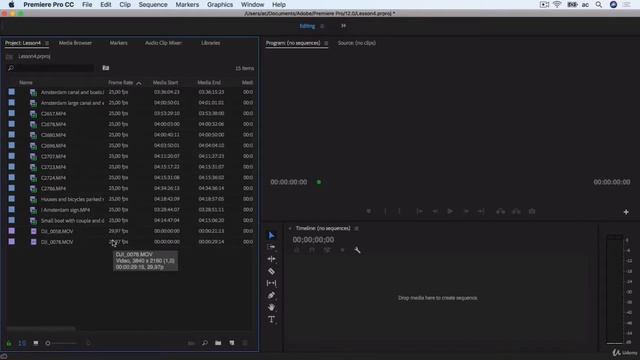Viewport: 640px width, 360px height.
Task: Open the Project Lesson4 panel menu
Action: 47,43
